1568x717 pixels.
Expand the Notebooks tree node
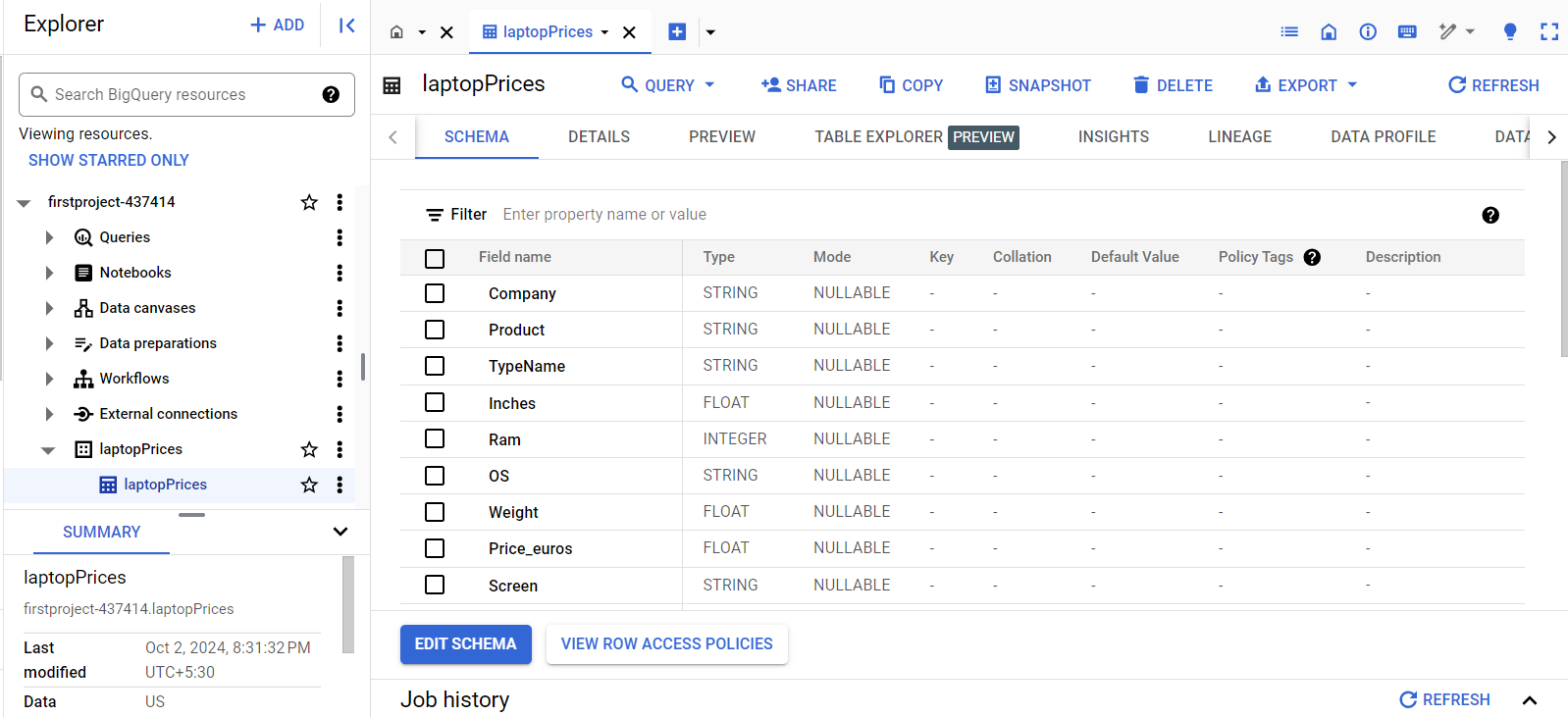tap(49, 273)
